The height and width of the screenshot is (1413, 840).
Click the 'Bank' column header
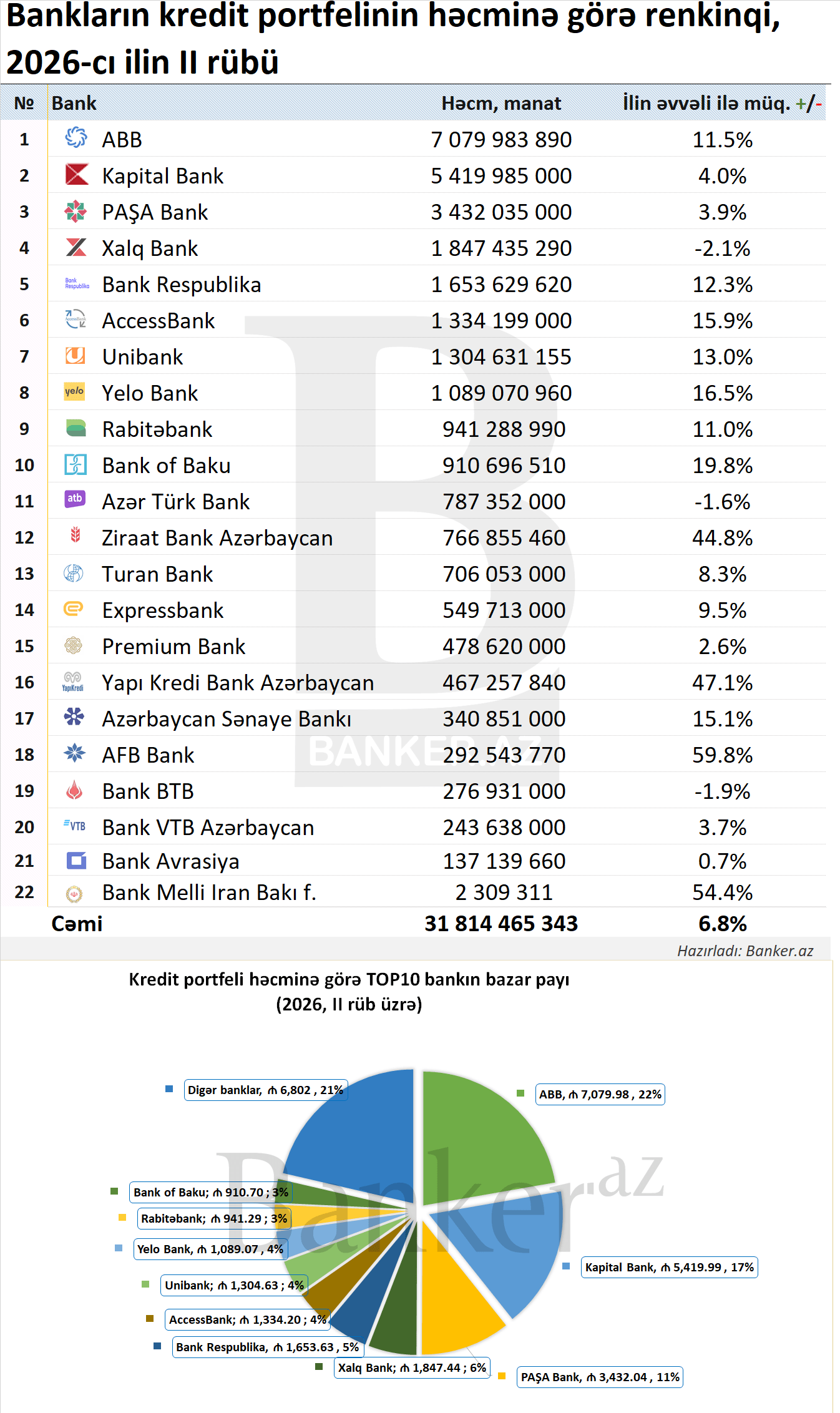pyautogui.click(x=74, y=103)
